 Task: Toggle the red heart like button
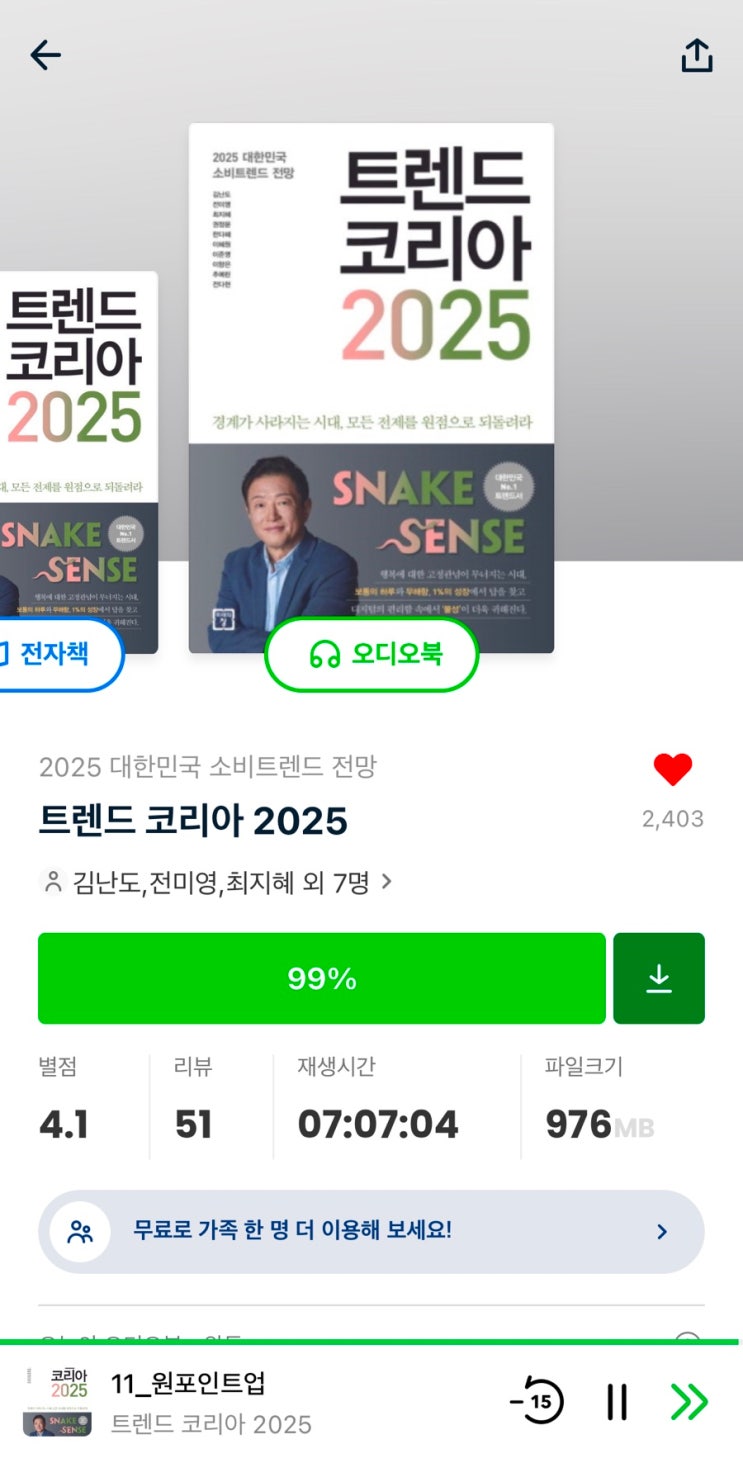(672, 769)
